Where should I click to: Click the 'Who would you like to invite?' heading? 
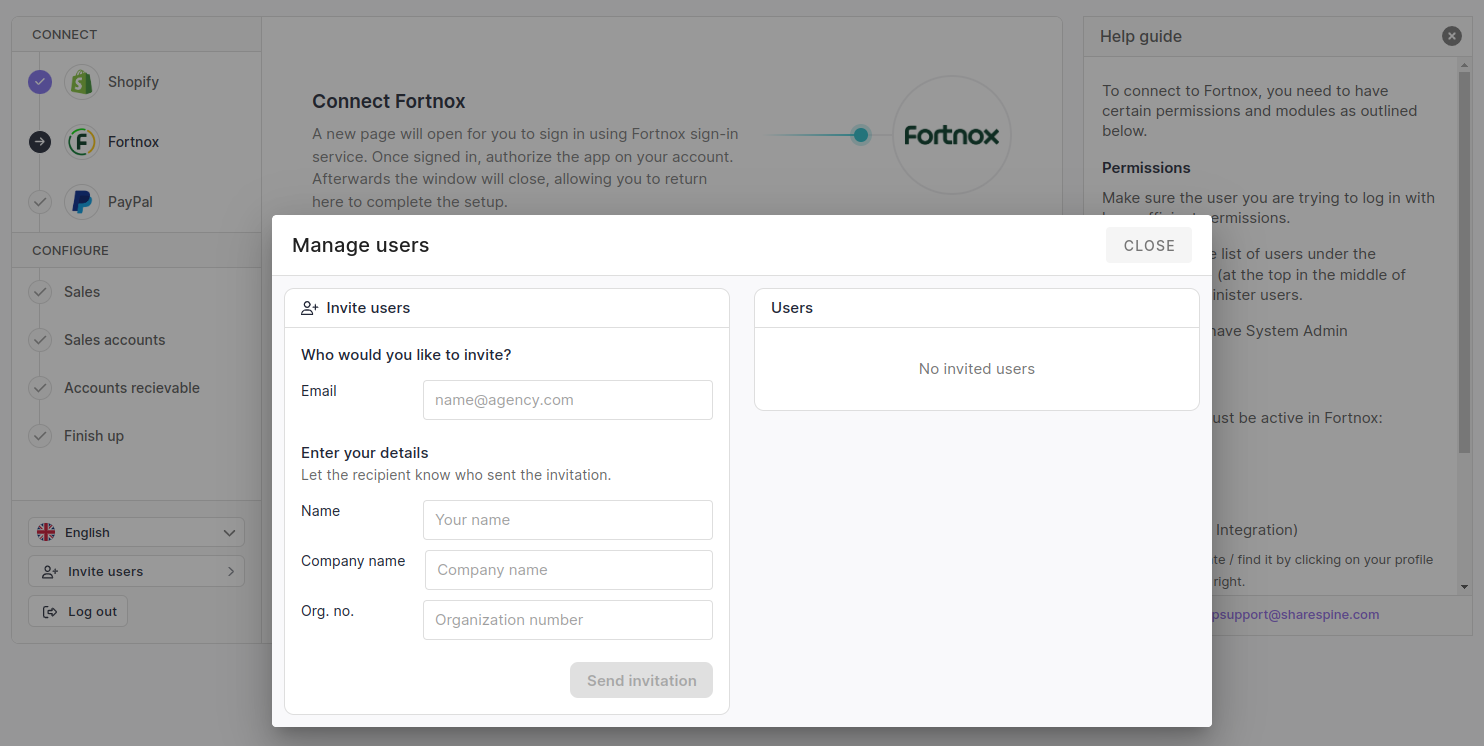coord(406,355)
